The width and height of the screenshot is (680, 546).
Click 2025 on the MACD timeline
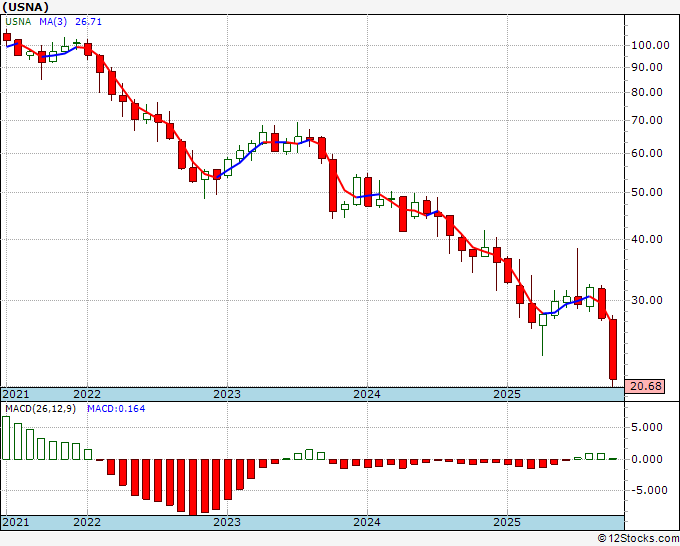point(507,522)
